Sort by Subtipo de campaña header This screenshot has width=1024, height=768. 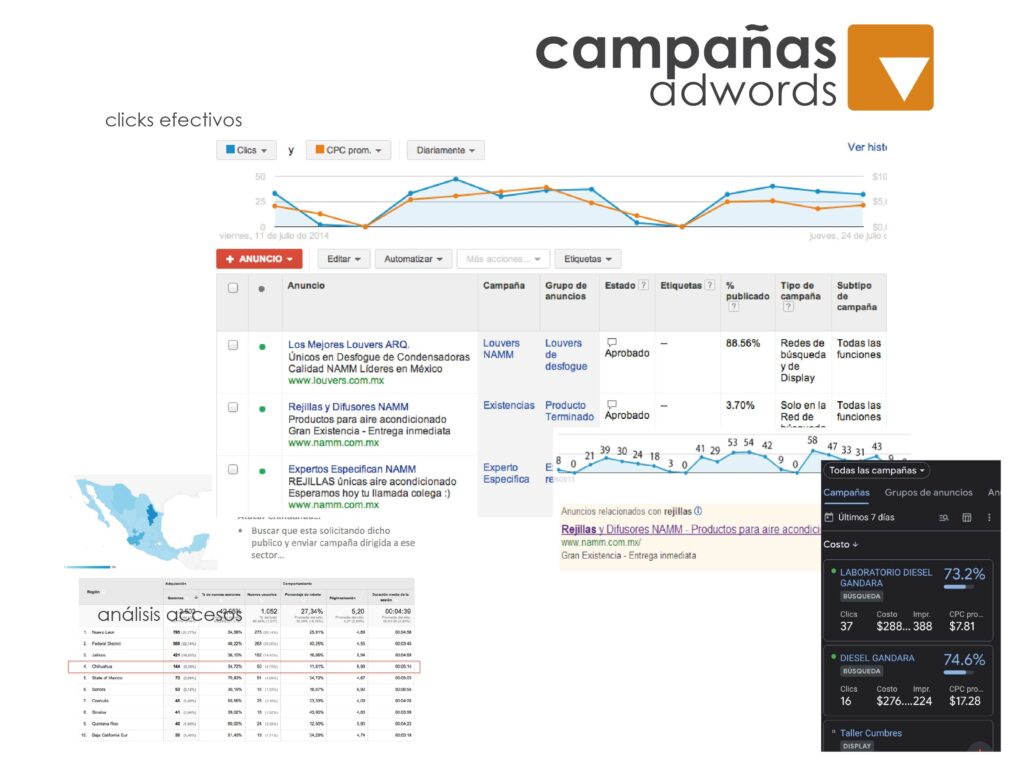pos(857,296)
